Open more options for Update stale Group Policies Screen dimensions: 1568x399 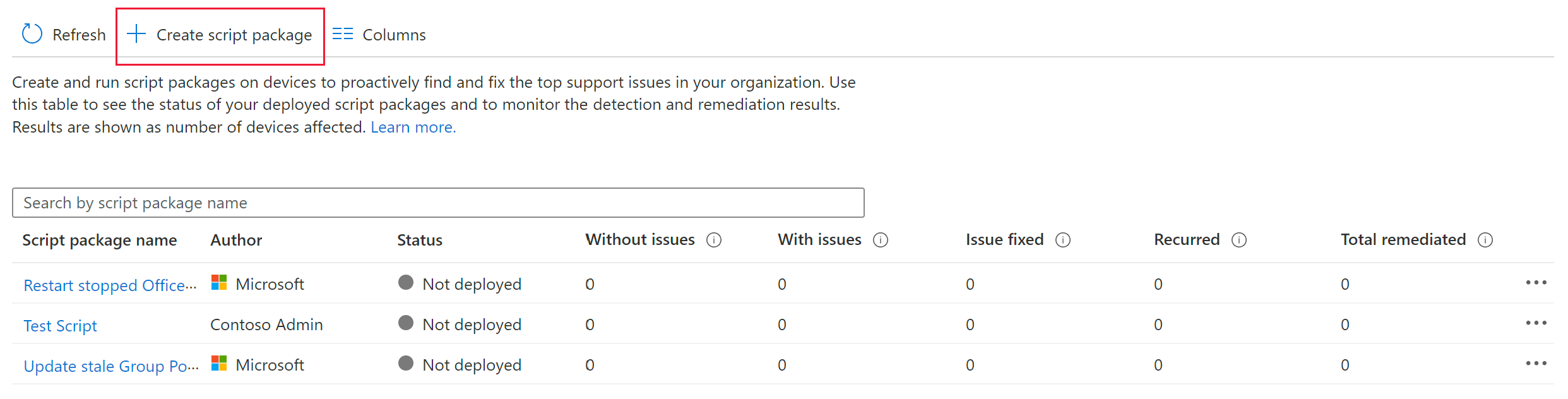pyautogui.click(x=1536, y=364)
